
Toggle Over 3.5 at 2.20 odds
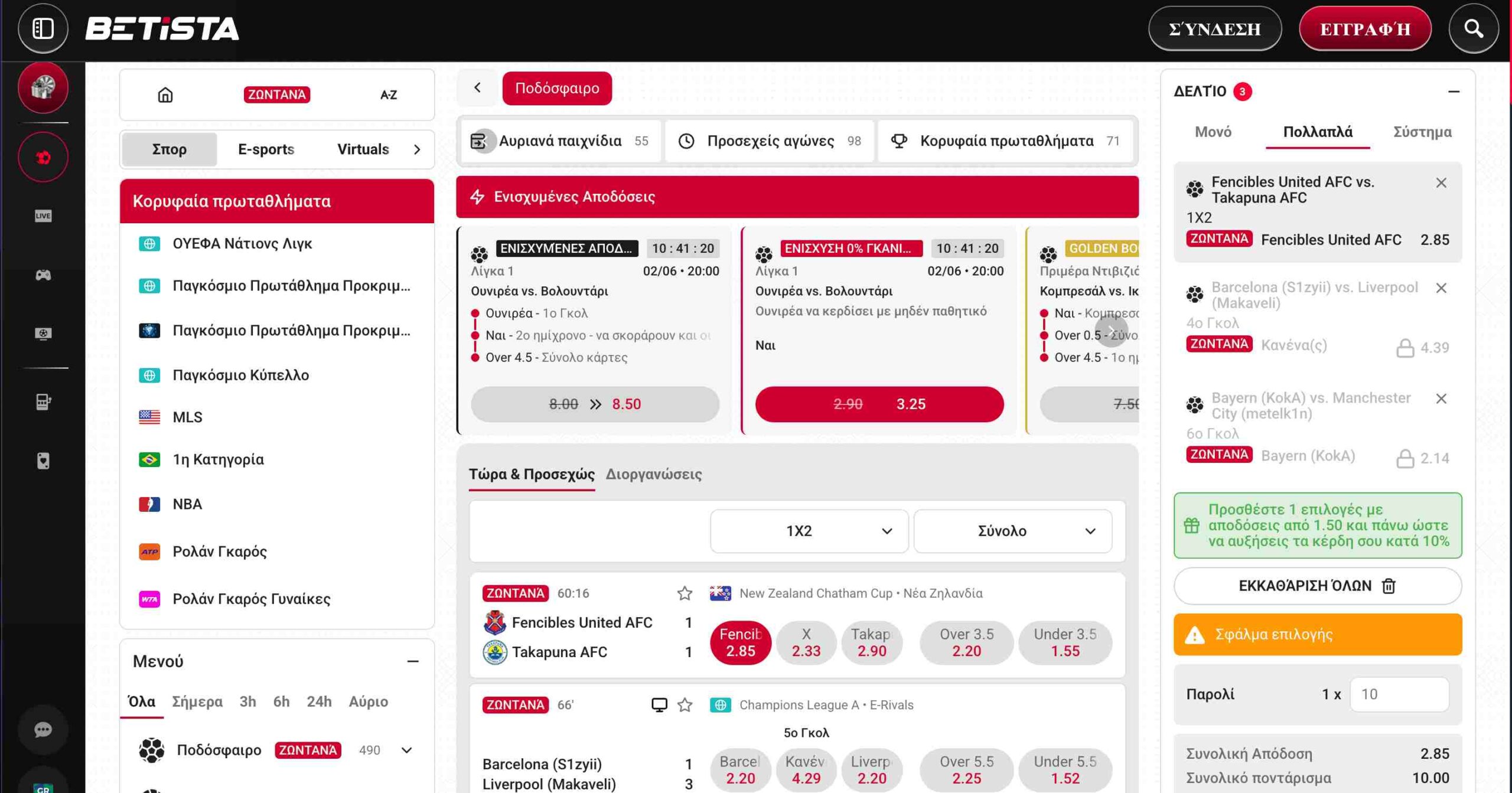(966, 642)
